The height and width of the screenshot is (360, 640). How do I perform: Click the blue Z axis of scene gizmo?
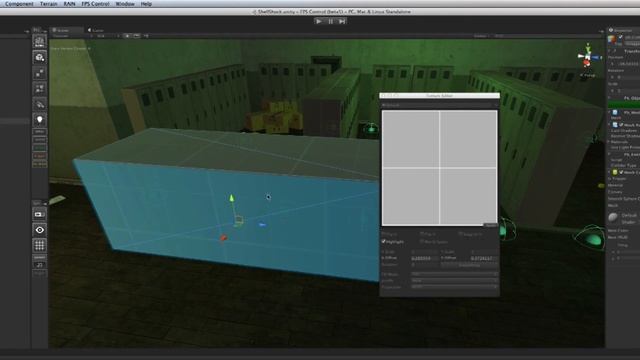click(x=596, y=58)
